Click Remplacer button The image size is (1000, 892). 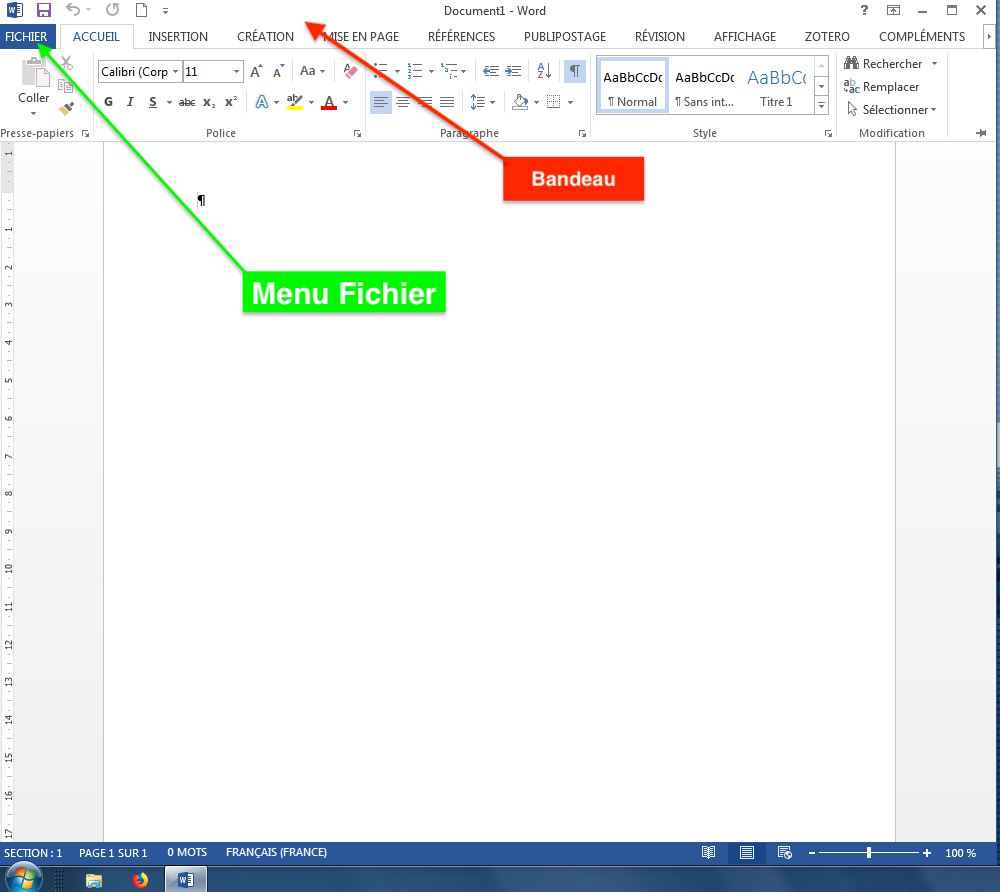click(881, 87)
